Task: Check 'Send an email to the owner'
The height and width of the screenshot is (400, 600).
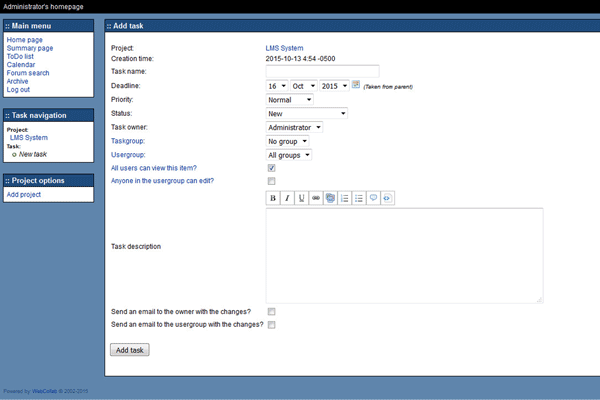Action: 271,312
